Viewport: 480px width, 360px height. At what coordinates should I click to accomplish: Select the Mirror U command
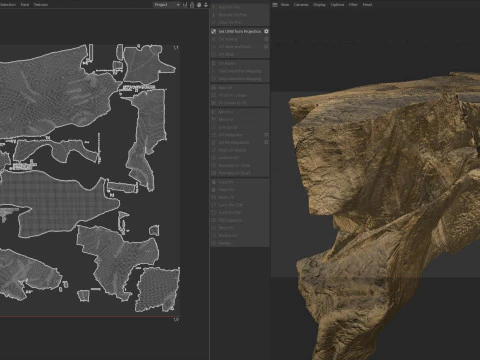pyautogui.click(x=240, y=112)
